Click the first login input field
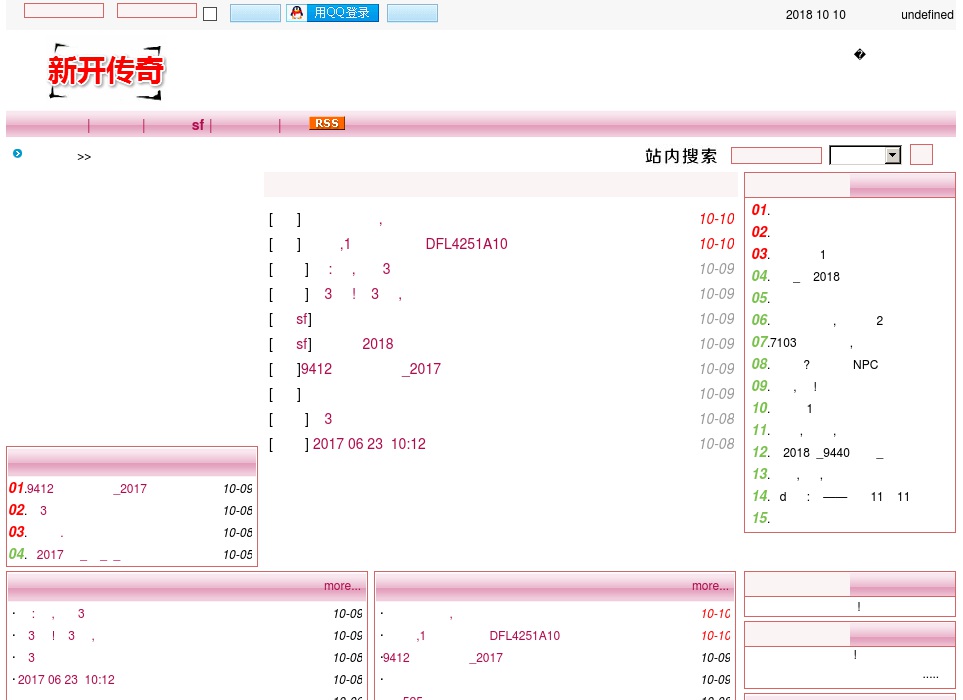Image resolution: width=963 pixels, height=700 pixels. coord(64,11)
